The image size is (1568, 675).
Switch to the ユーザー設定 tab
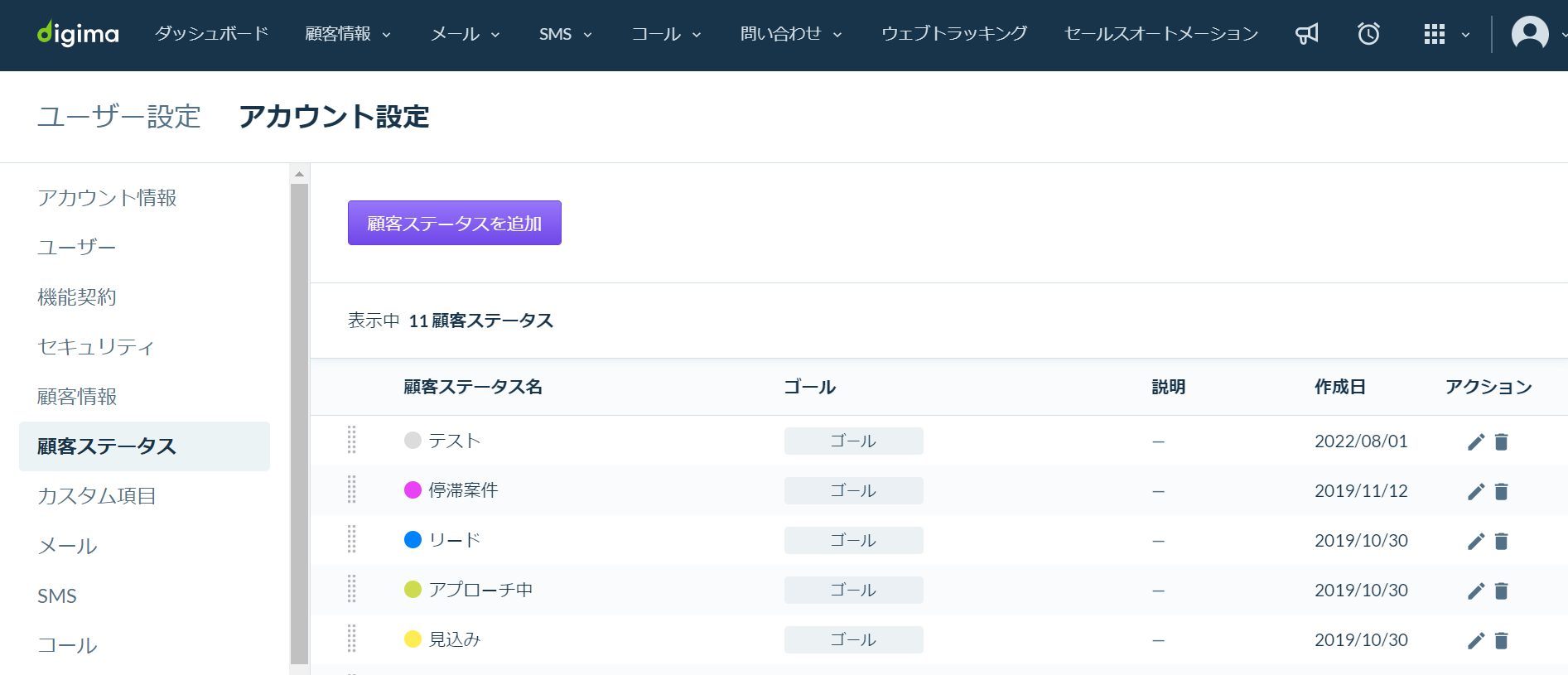click(119, 117)
